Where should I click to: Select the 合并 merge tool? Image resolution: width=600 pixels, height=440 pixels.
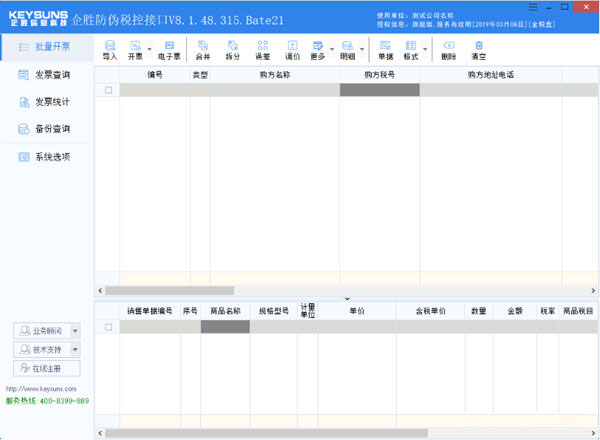coord(203,50)
